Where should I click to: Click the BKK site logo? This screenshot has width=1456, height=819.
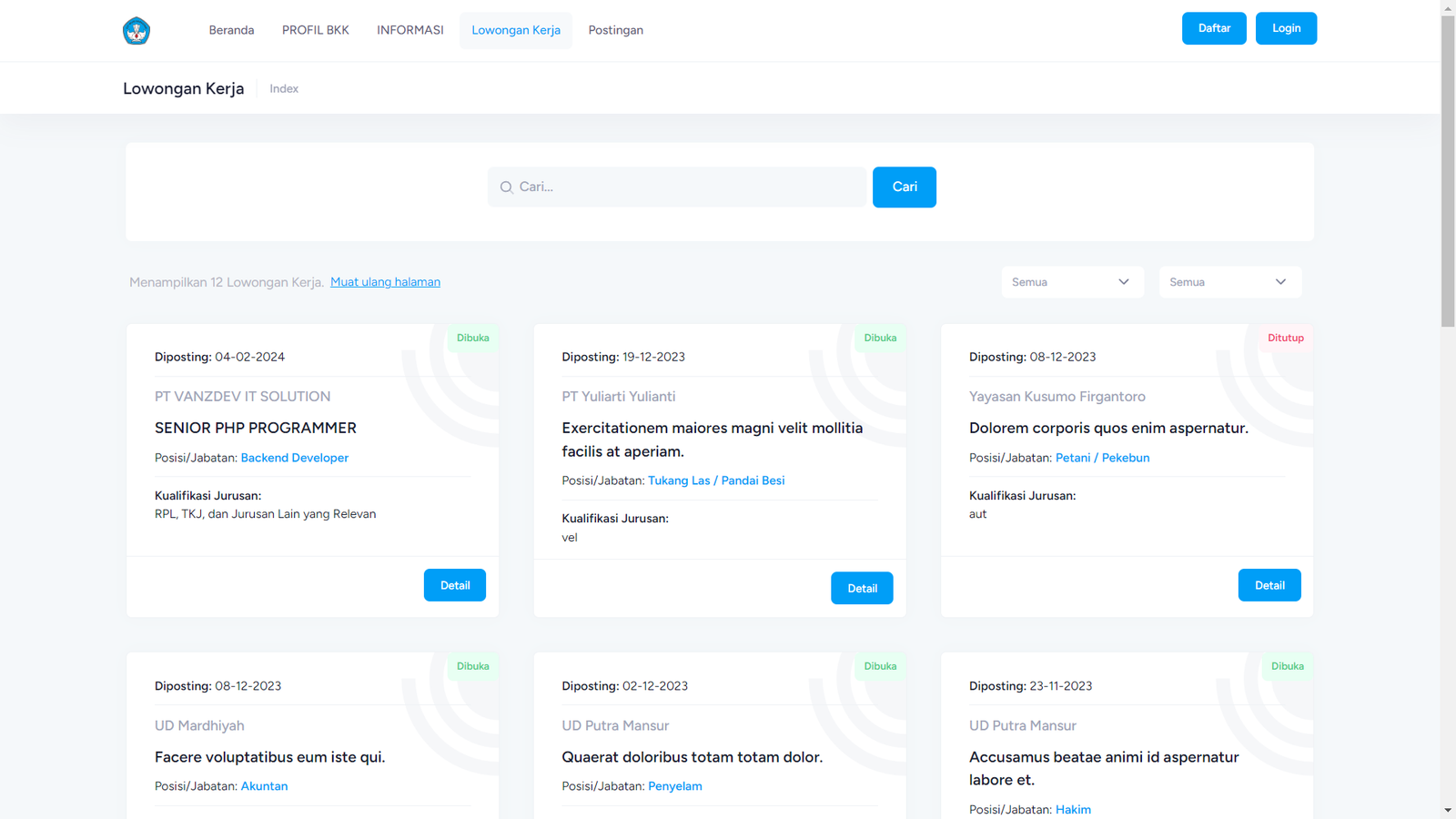pos(136,31)
